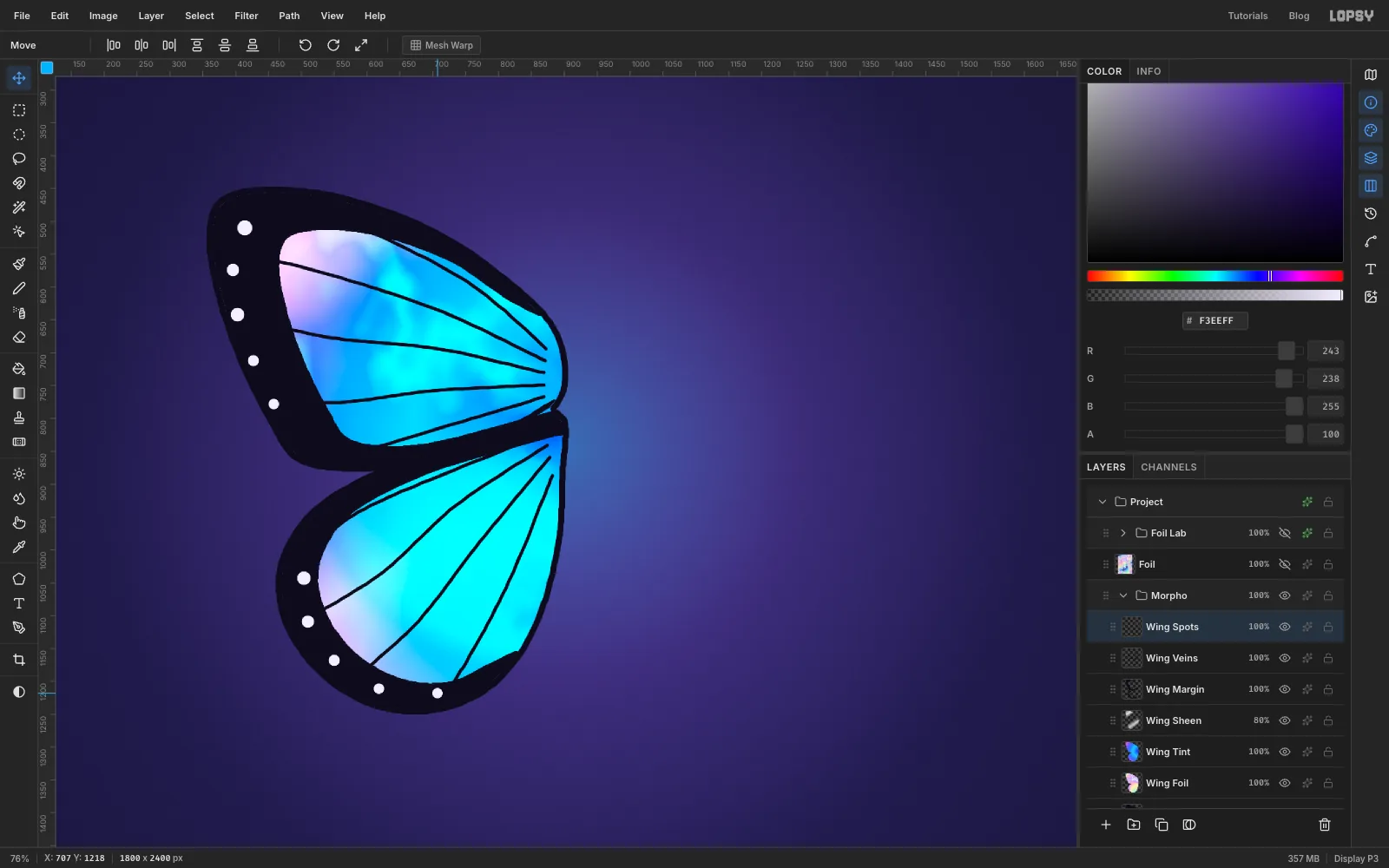Select the Magic Wand tool
This screenshot has width=1389, height=868.
point(19,207)
